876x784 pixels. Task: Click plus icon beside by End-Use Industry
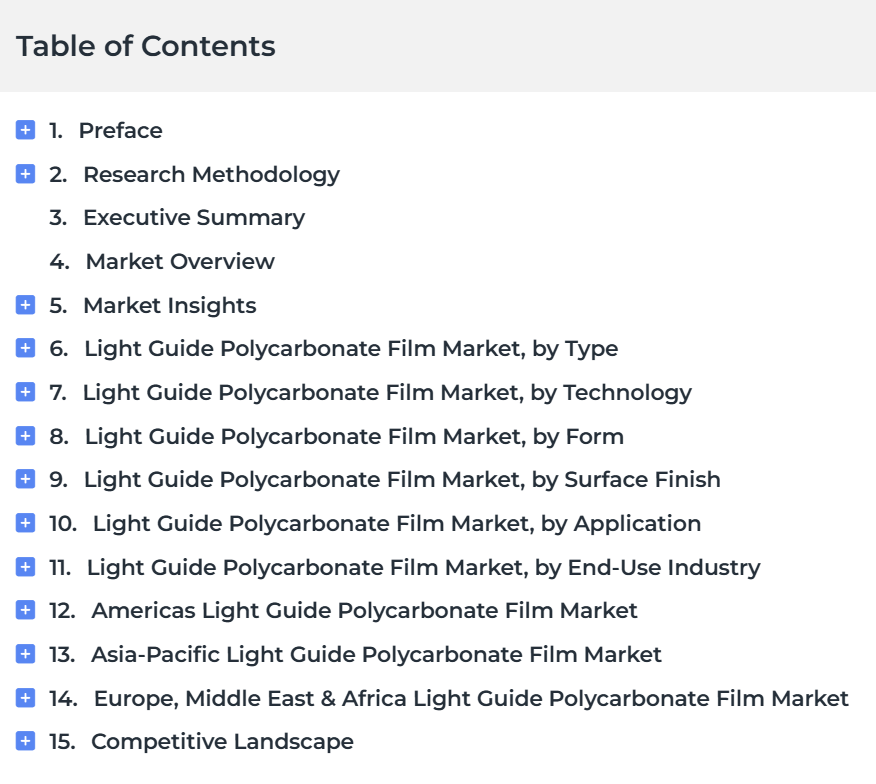25,567
